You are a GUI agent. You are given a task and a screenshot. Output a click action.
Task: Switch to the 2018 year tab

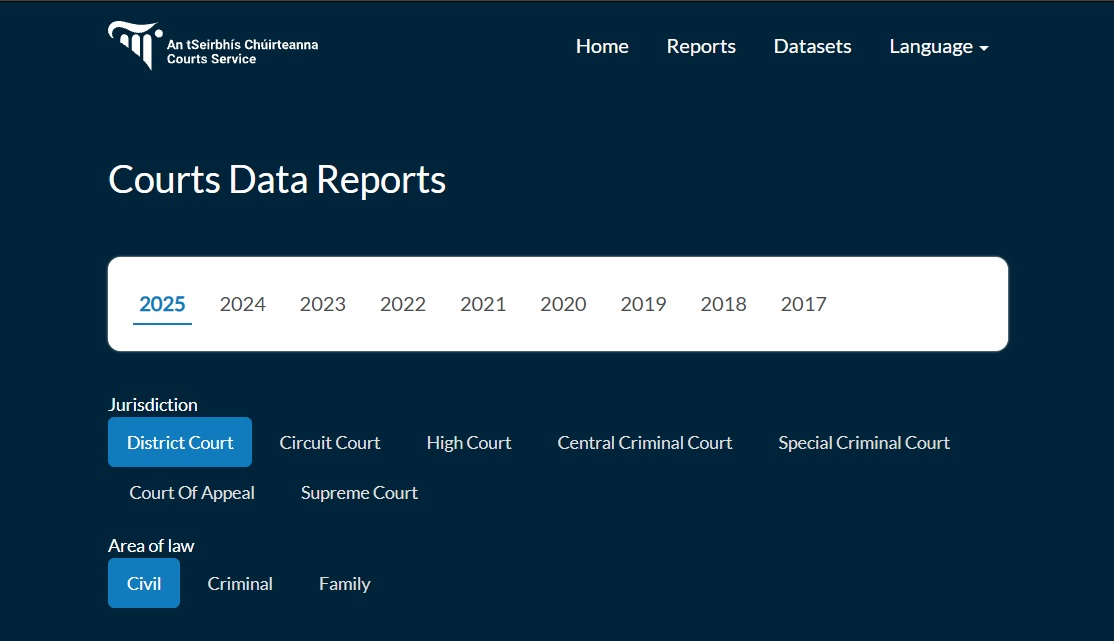723,304
